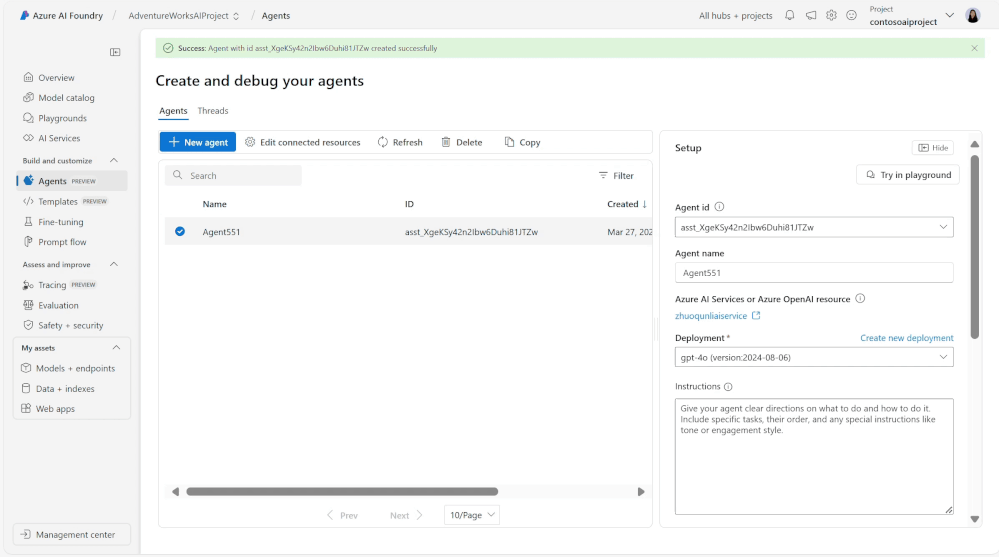Image resolution: width=999 pixels, height=557 pixels.
Task: Open Management center
Action: click(x=71, y=535)
